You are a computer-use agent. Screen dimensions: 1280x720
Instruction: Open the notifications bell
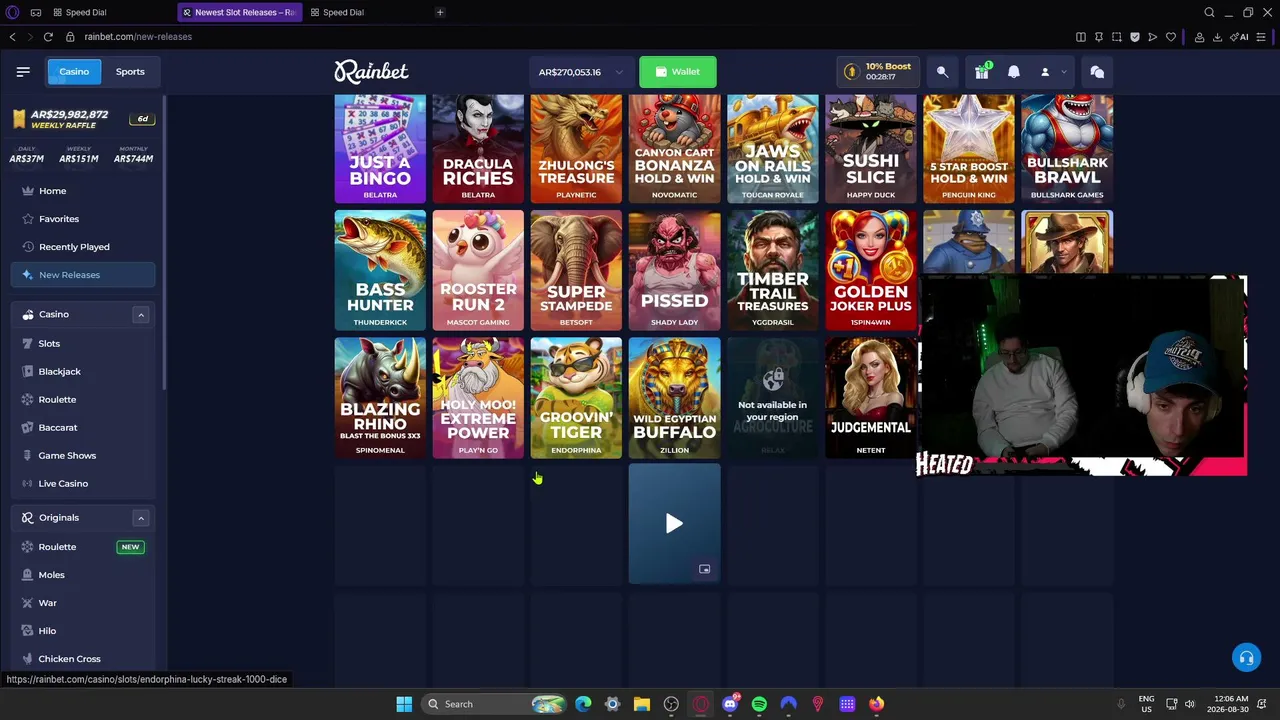pos(1014,72)
